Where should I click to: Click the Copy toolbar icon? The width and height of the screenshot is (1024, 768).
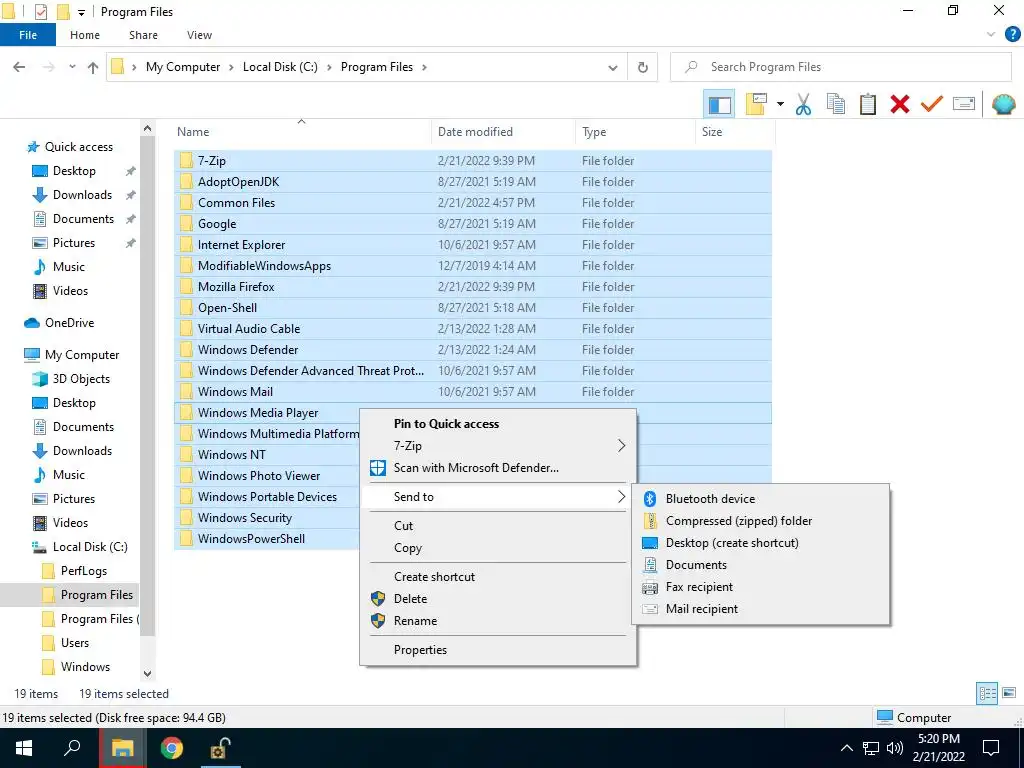click(835, 104)
